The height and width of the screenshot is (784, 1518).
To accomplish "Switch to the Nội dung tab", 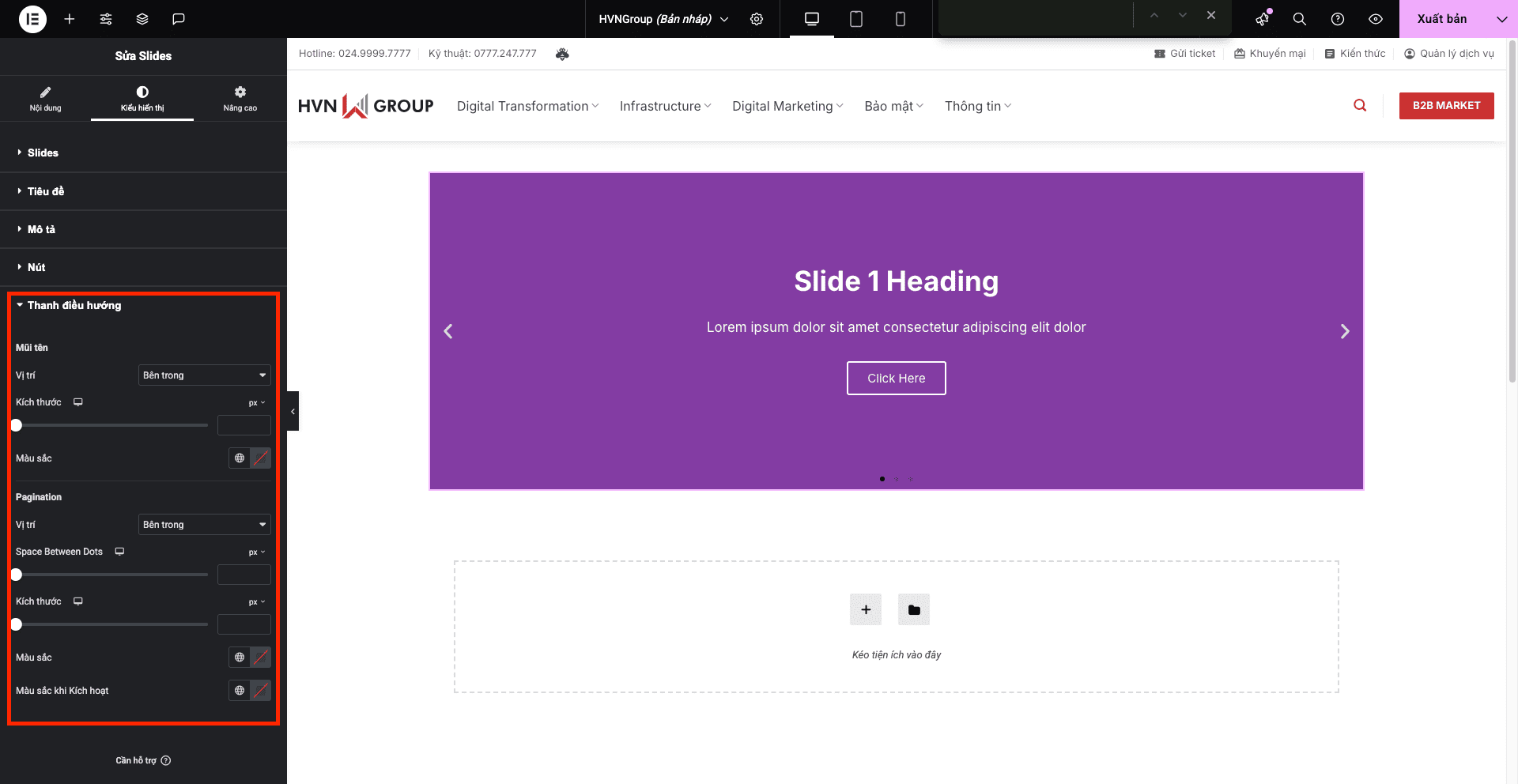I will pyautogui.click(x=45, y=99).
